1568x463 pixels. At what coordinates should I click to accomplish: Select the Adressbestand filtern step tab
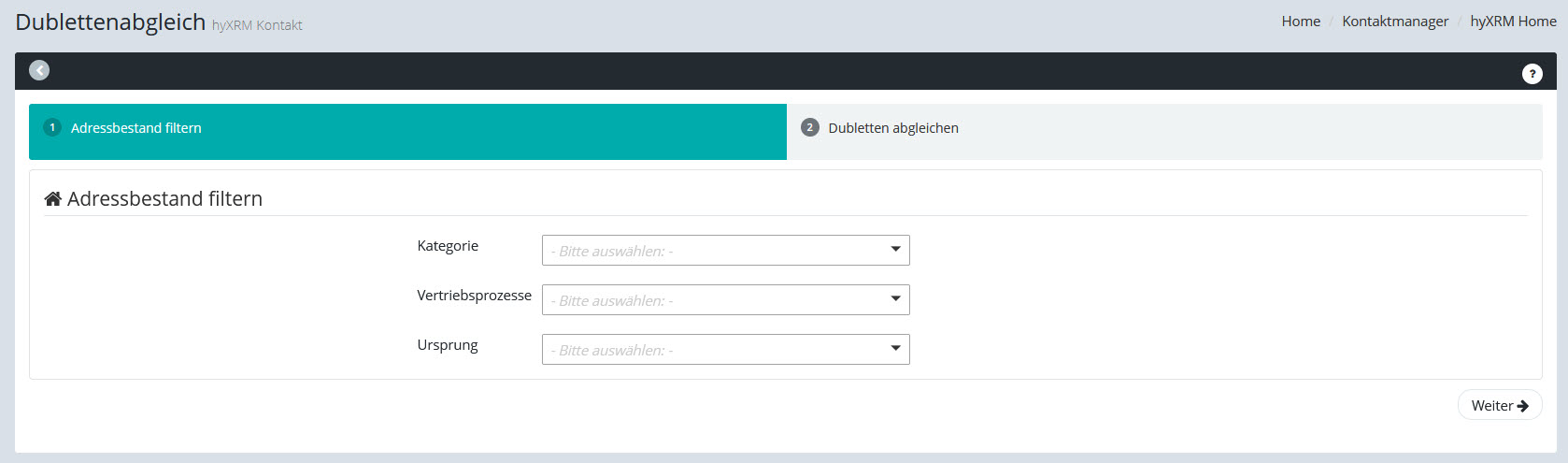(x=136, y=128)
